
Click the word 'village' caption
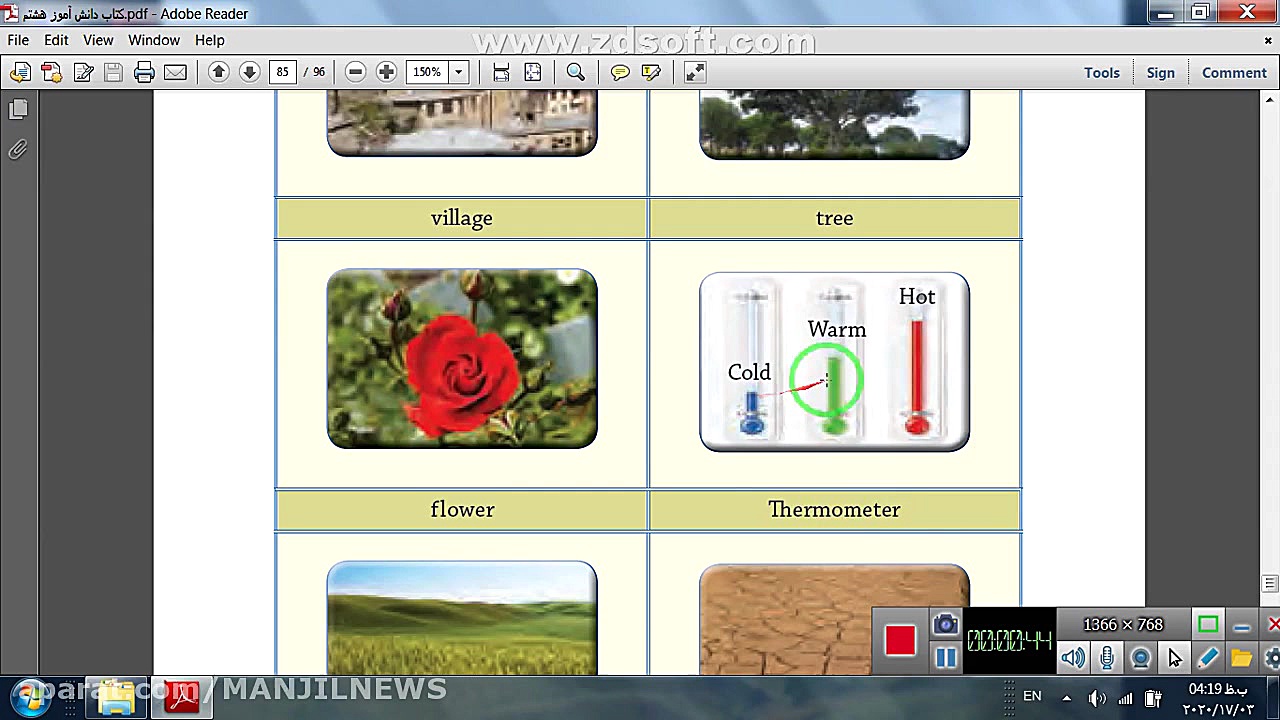462,218
